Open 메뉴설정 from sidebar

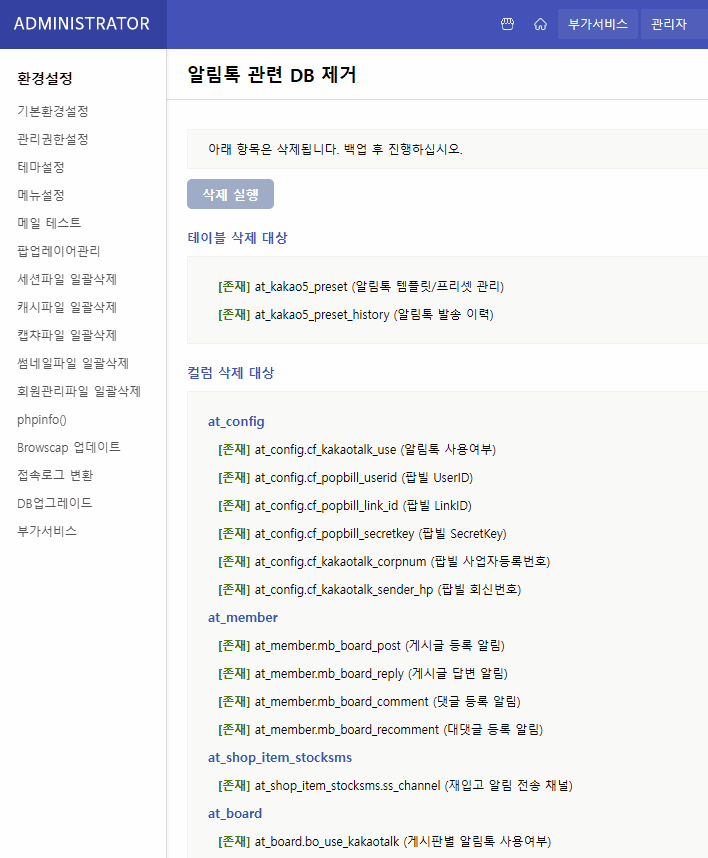[x=41, y=195]
